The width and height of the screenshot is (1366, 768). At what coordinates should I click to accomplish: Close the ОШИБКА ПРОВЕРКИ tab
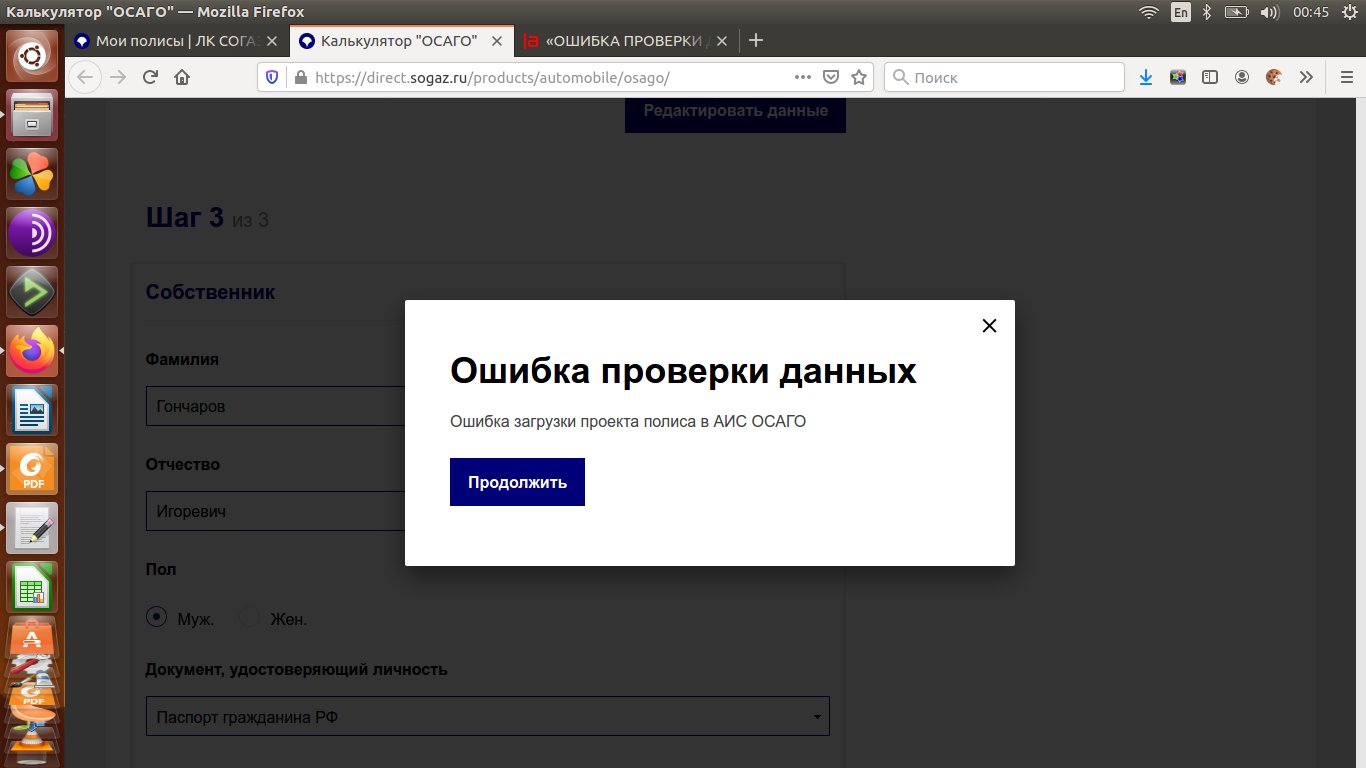tap(722, 41)
